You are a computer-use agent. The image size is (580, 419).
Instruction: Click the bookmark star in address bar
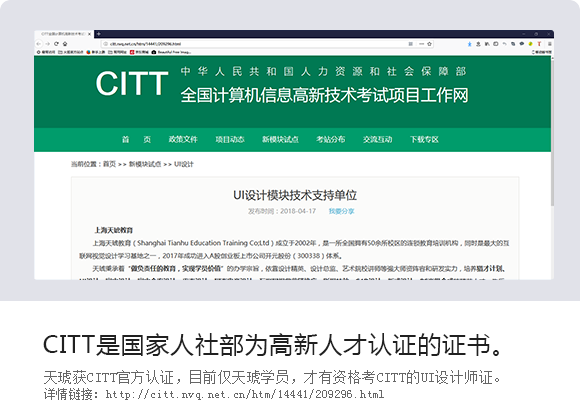[x=429, y=44]
